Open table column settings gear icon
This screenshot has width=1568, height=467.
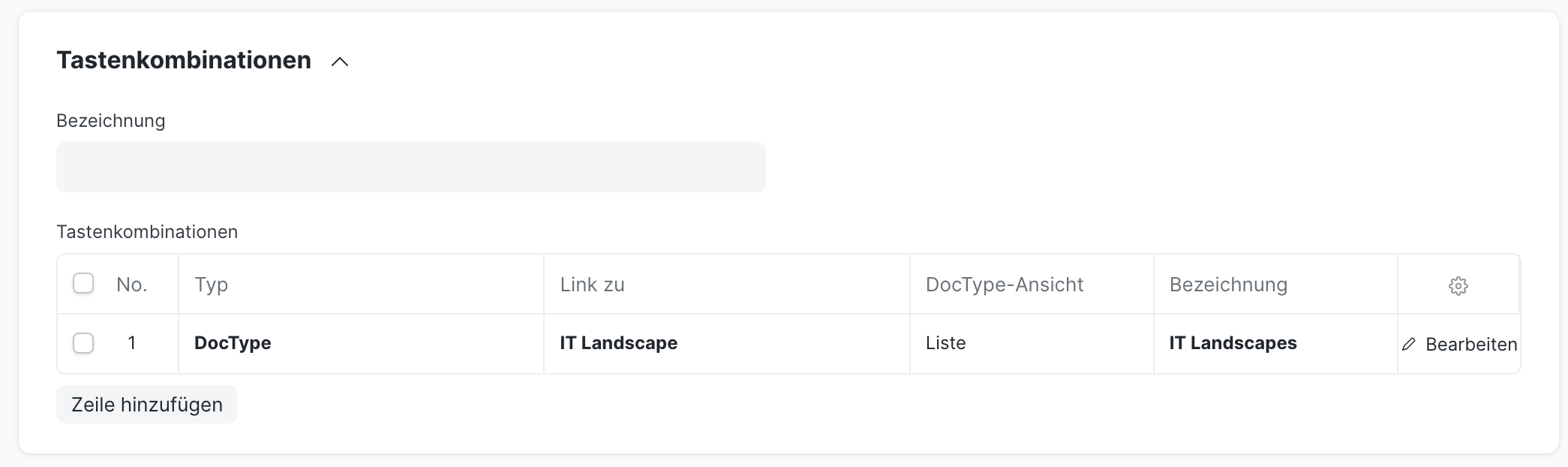1458,286
